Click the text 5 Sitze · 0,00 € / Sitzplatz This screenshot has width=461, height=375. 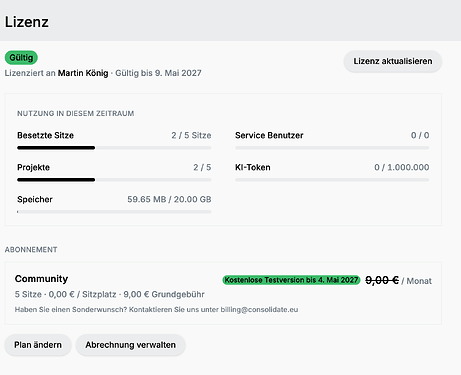[65, 294]
